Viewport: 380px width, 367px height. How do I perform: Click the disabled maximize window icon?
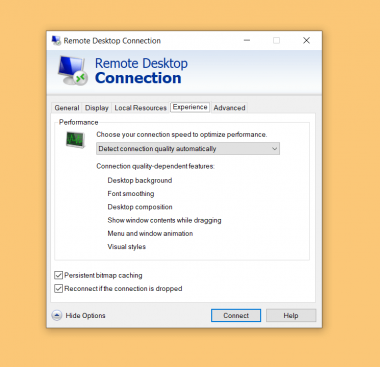pos(276,40)
